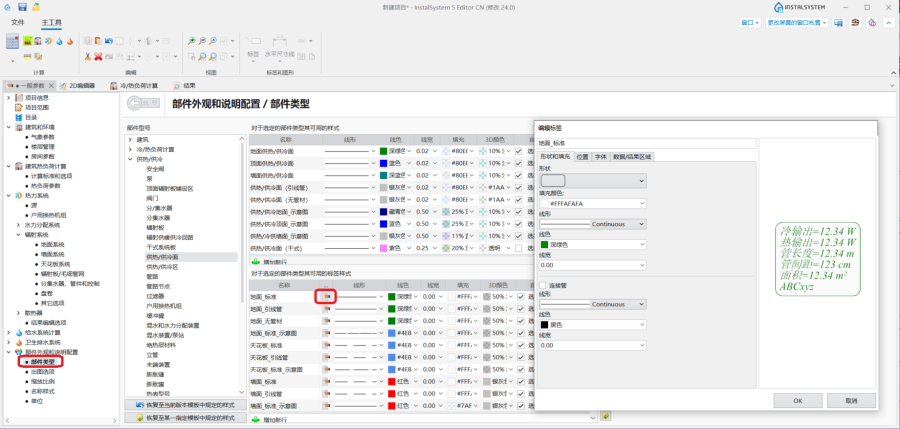Image resolution: width=900 pixels, height=429 pixels.
Task: Open the 数据/结果区域 tab in dialog
Action: coord(632,156)
